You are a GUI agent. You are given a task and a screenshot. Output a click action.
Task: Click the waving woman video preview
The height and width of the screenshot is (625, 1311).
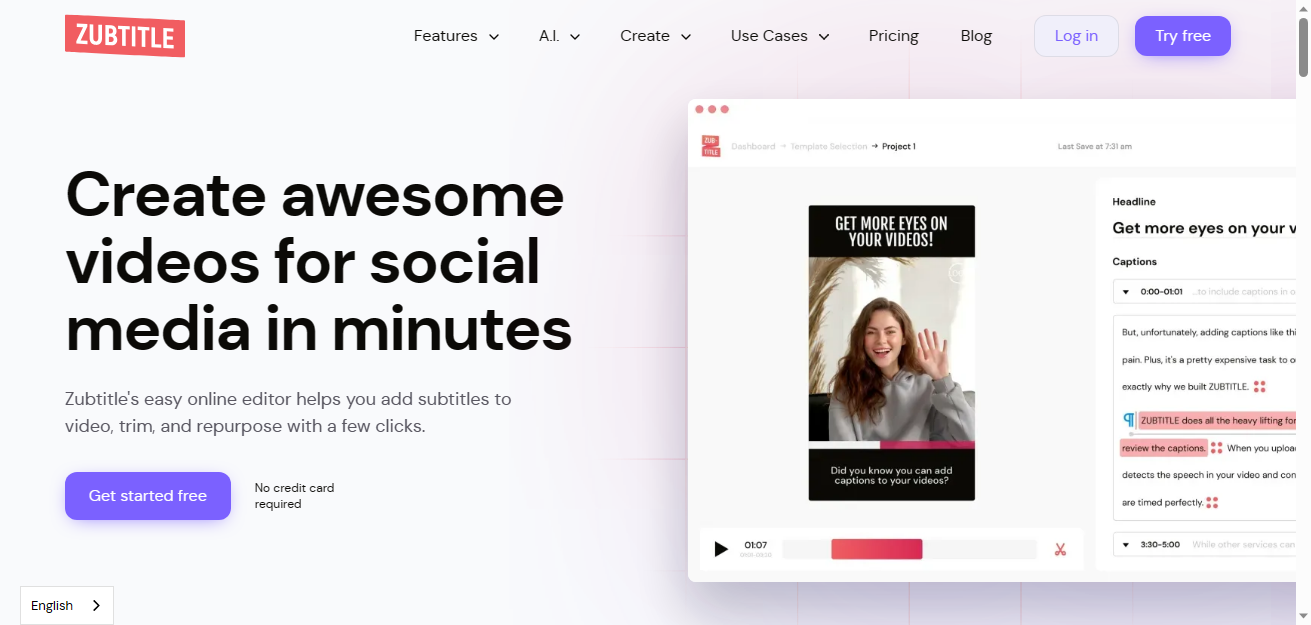click(x=892, y=349)
